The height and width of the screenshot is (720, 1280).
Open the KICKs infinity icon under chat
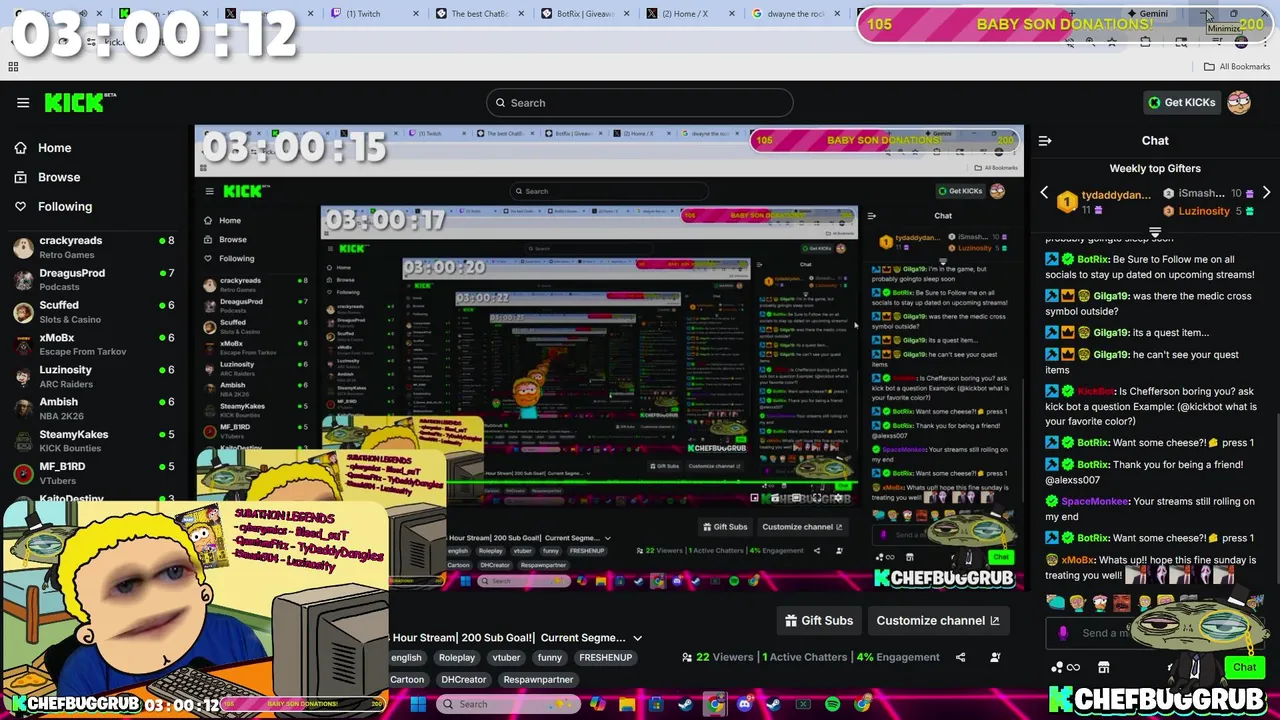click(x=1065, y=667)
